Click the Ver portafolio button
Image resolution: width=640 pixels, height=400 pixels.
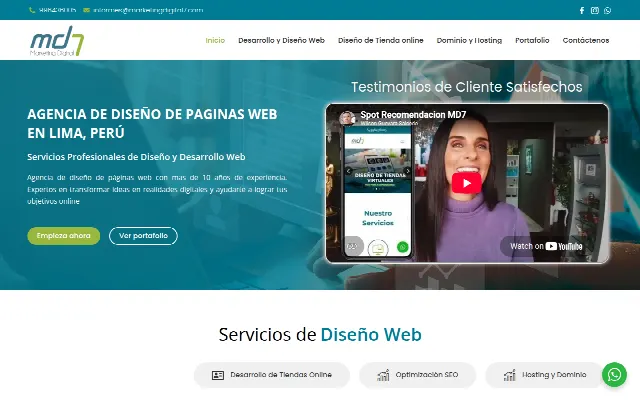pyautogui.click(x=143, y=236)
